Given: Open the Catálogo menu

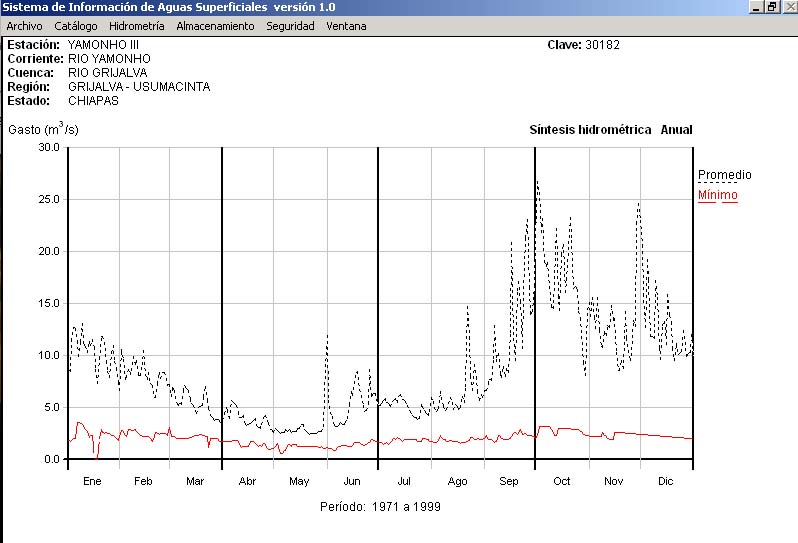Looking at the screenshot, I should tap(76, 26).
